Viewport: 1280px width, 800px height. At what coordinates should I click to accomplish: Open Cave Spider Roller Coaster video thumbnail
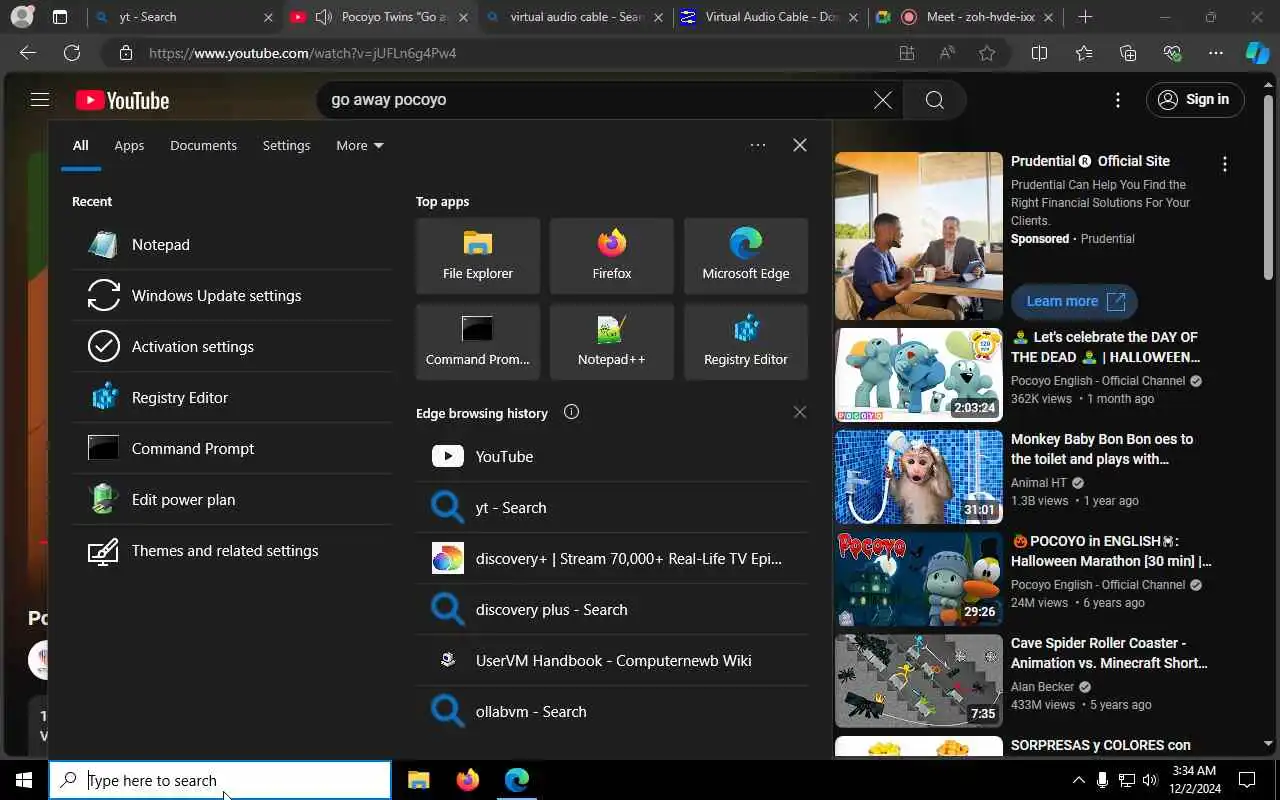point(919,681)
